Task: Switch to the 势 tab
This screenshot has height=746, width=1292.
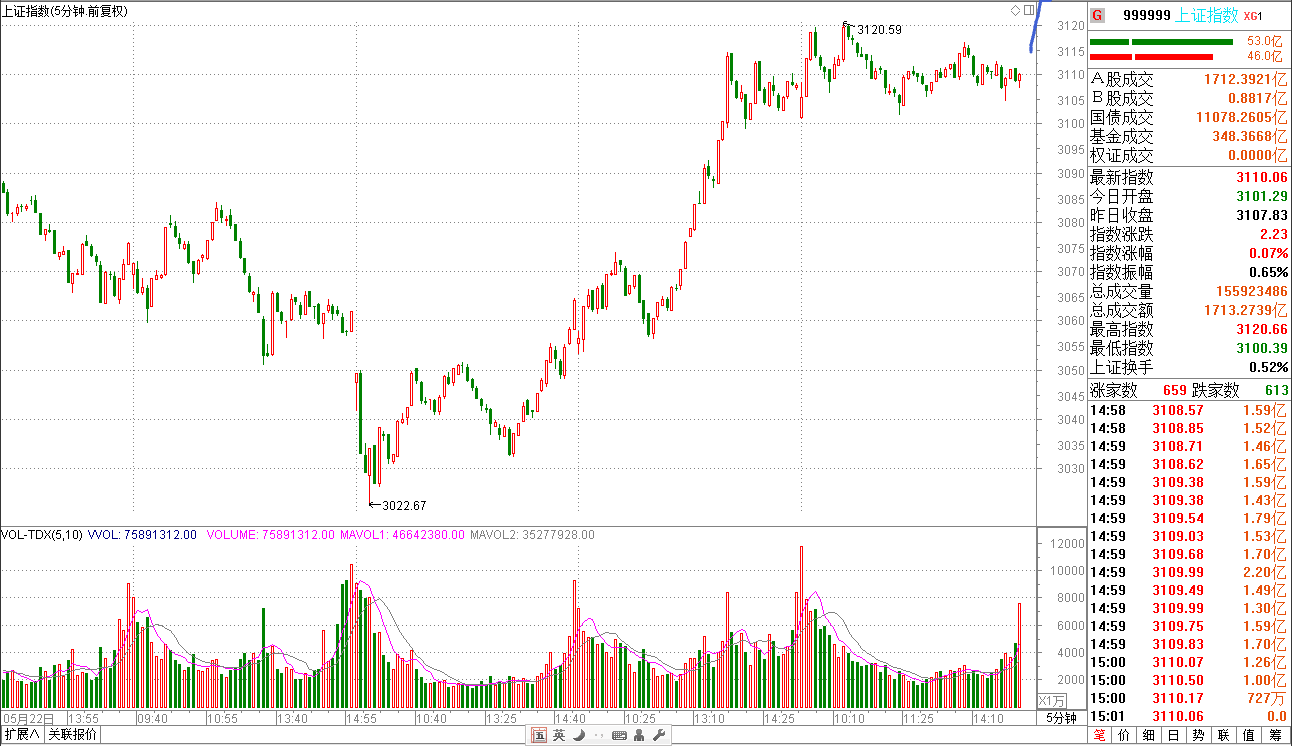Action: tap(1196, 735)
